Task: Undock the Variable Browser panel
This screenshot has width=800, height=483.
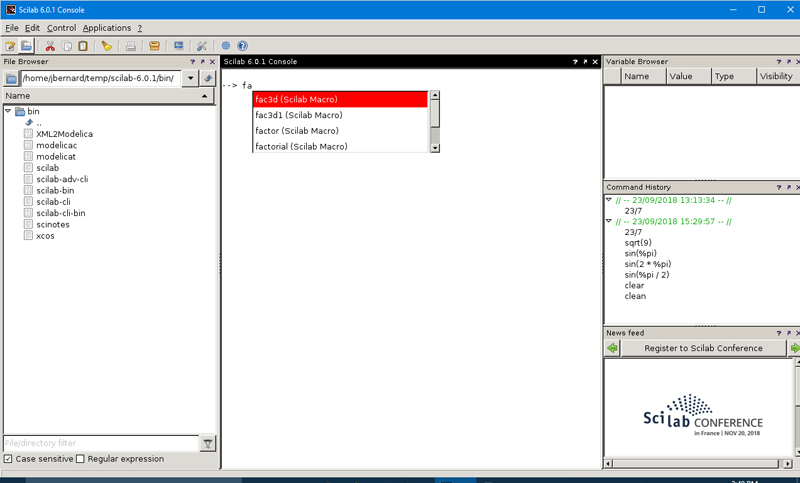Action: tap(789, 62)
